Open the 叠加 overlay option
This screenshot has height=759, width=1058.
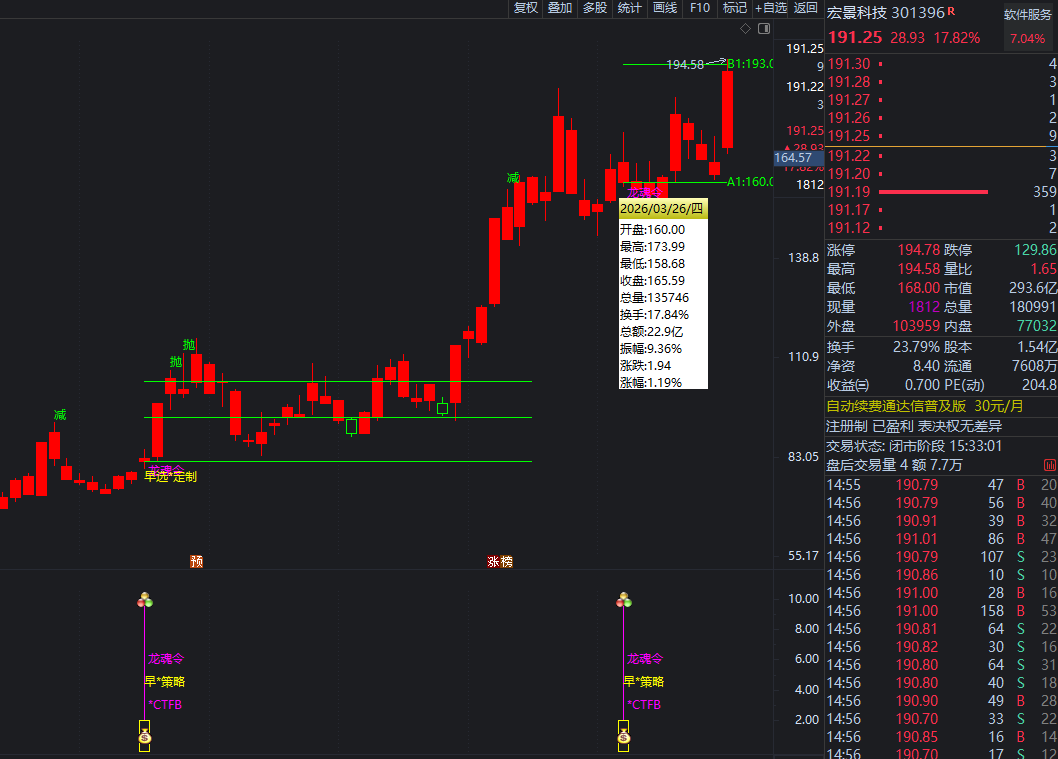[560, 8]
